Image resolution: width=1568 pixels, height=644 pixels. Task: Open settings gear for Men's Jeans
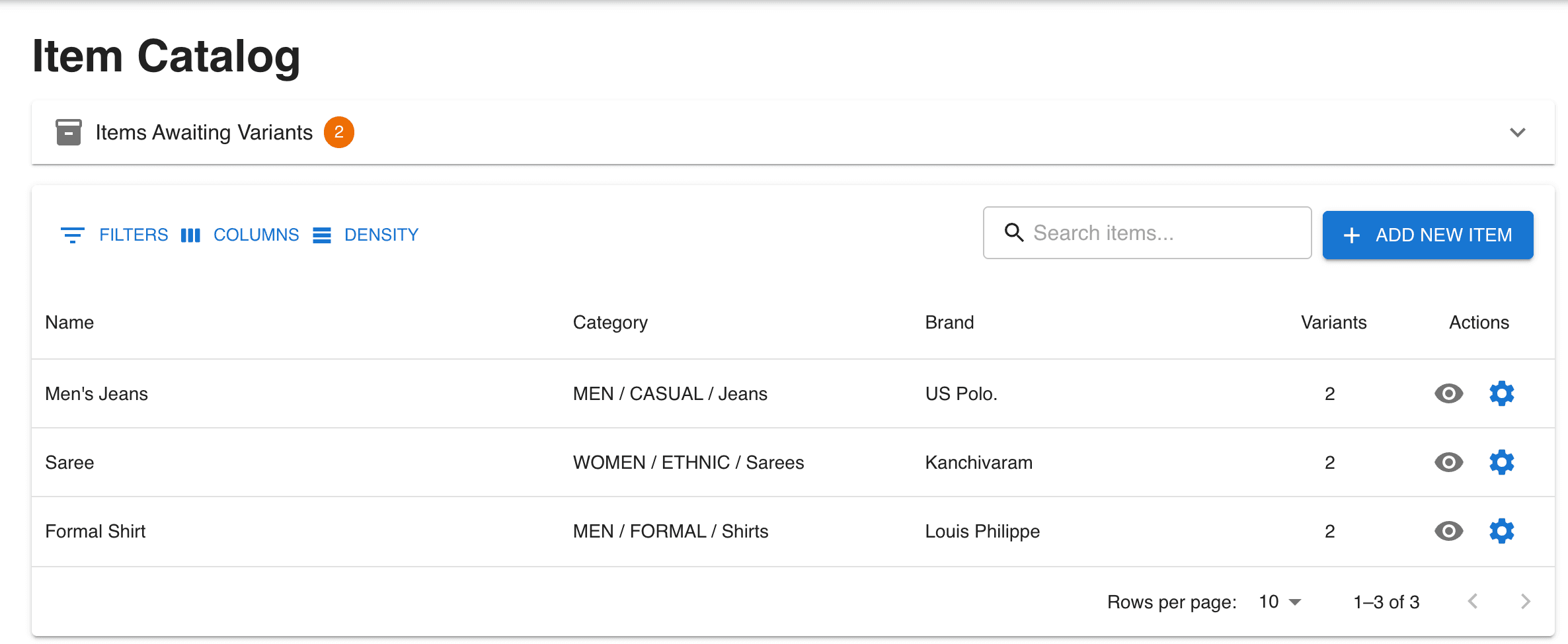click(x=1501, y=393)
